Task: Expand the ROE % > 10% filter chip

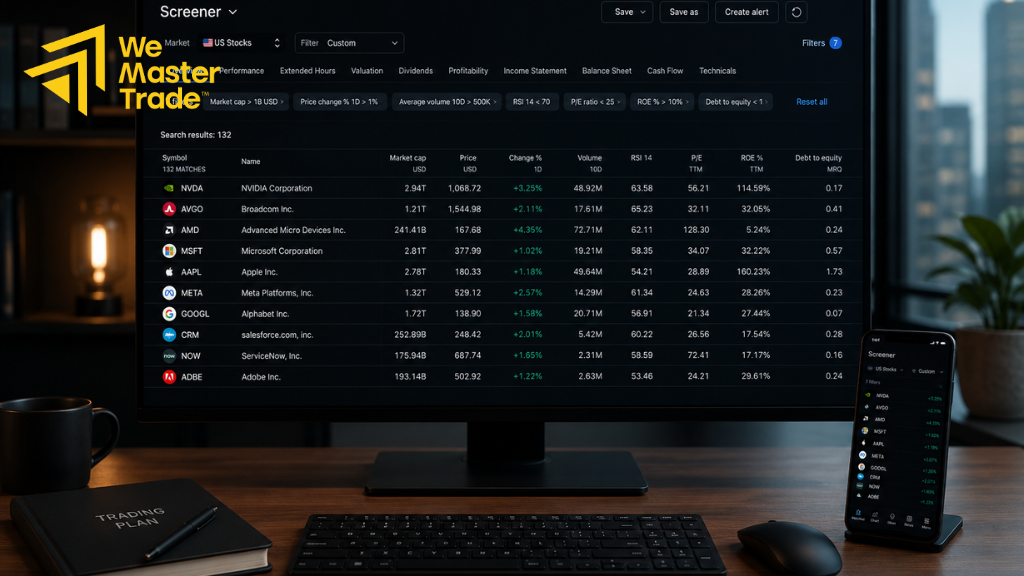Action: (x=662, y=102)
